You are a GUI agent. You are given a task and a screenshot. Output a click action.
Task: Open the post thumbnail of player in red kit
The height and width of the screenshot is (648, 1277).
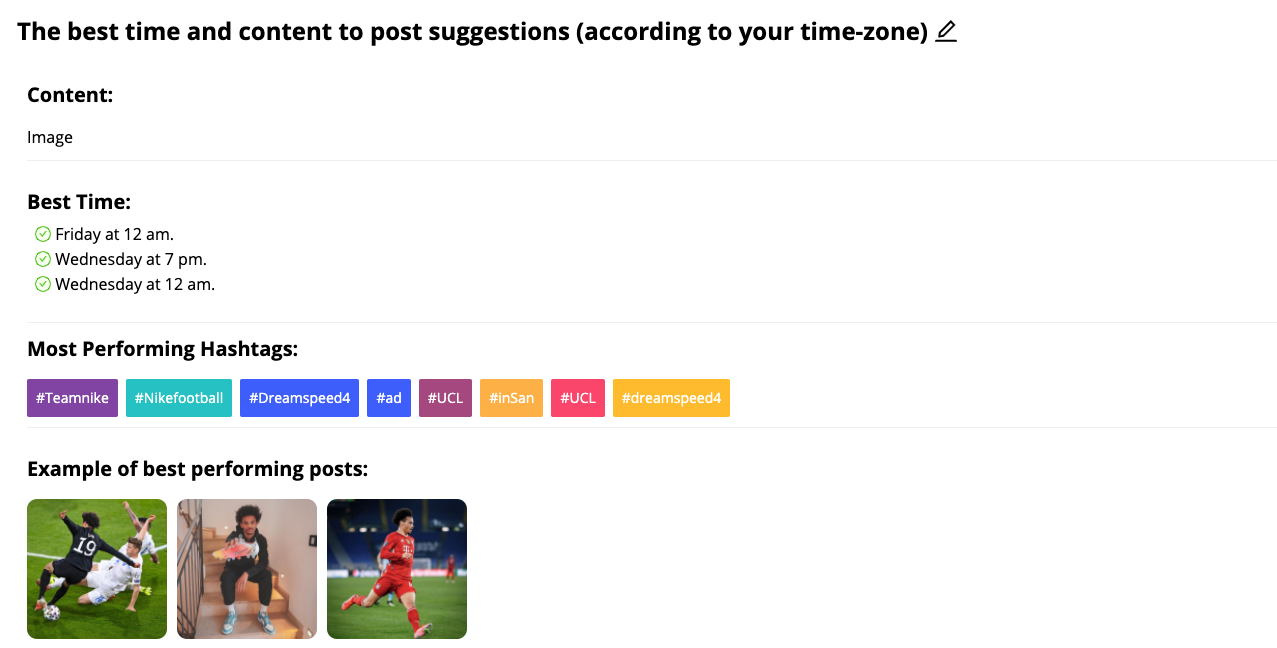(397, 569)
